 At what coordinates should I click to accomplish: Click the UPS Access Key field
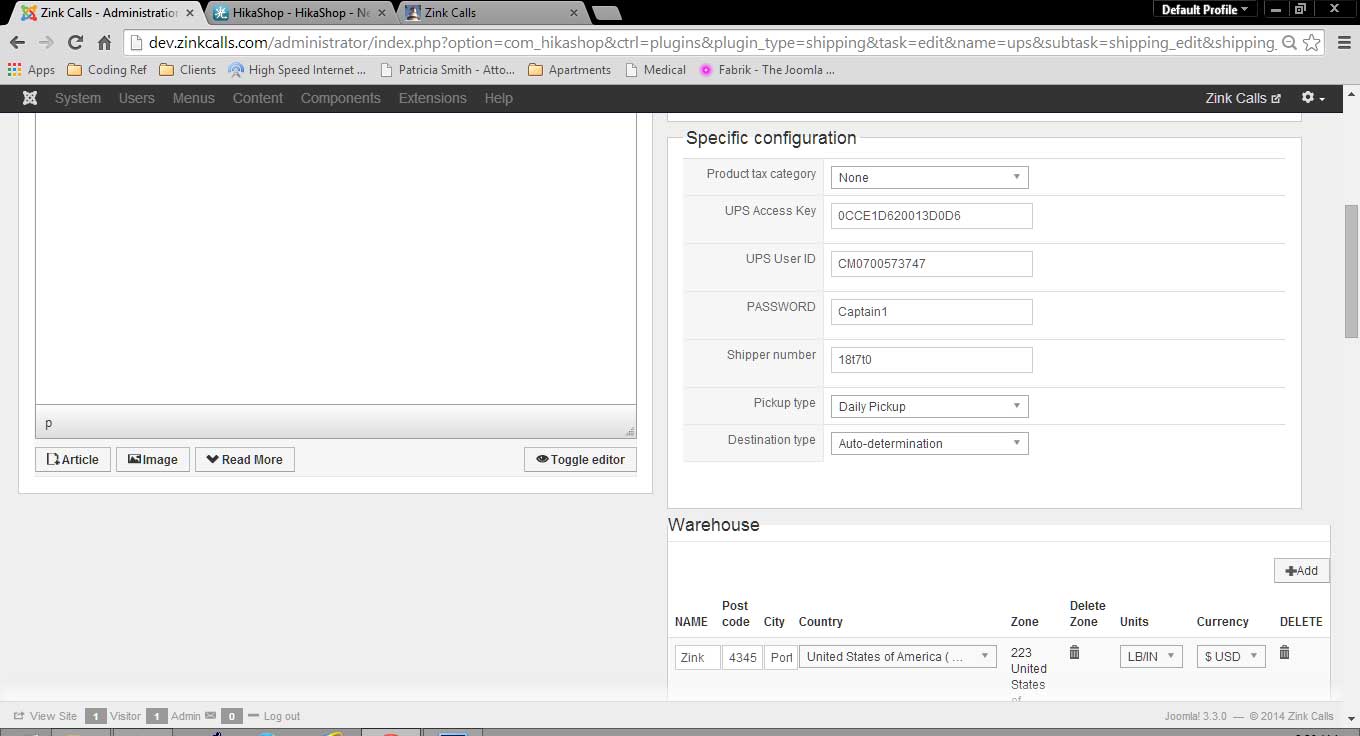(932, 215)
